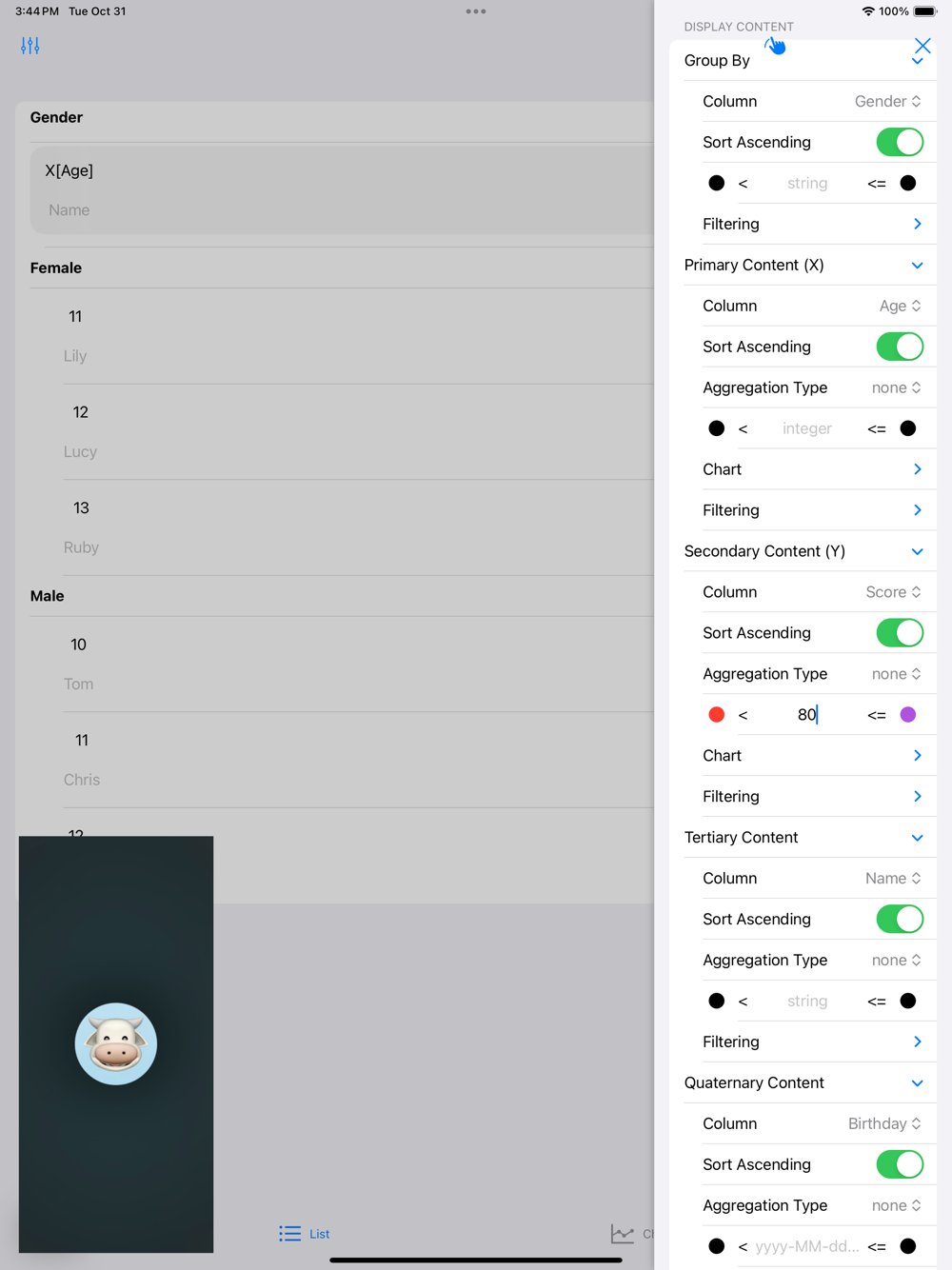The height and width of the screenshot is (1270, 952).
Task: Open Primary Content Aggregation Type dropdown
Action: [896, 387]
